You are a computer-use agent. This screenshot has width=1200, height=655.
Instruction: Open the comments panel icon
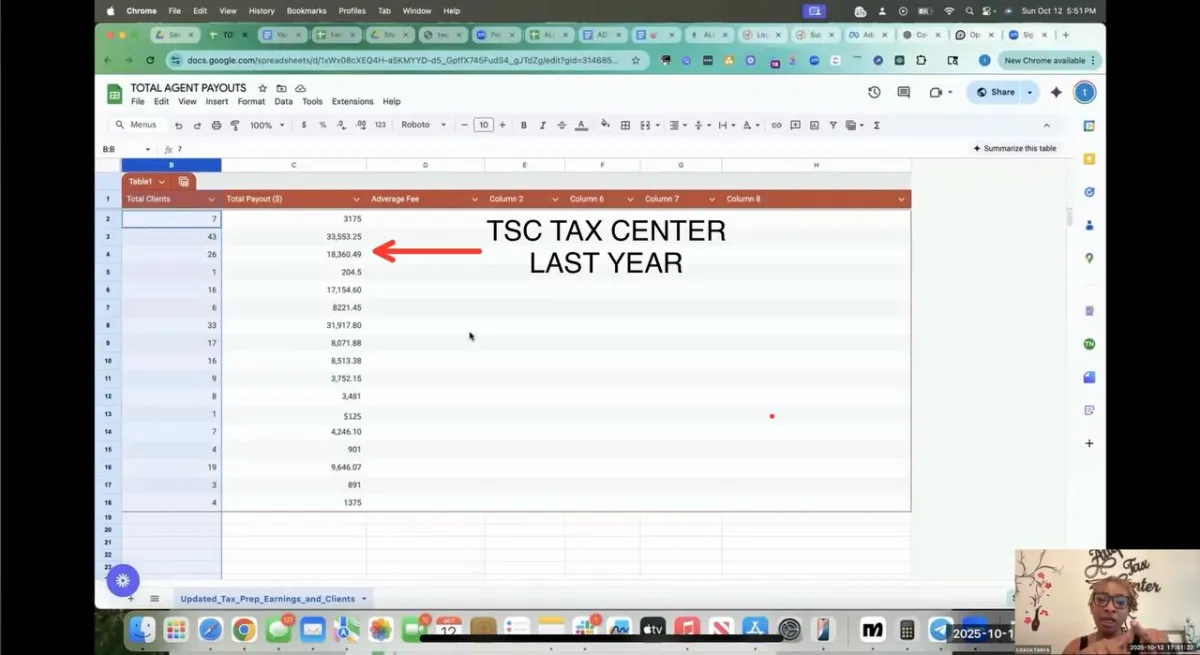(904, 92)
